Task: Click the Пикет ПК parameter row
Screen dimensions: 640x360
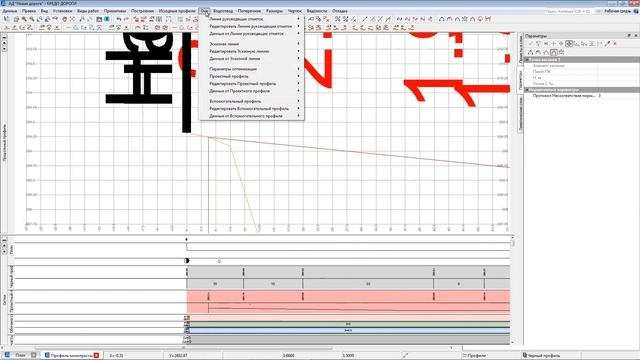Action: coord(582,71)
